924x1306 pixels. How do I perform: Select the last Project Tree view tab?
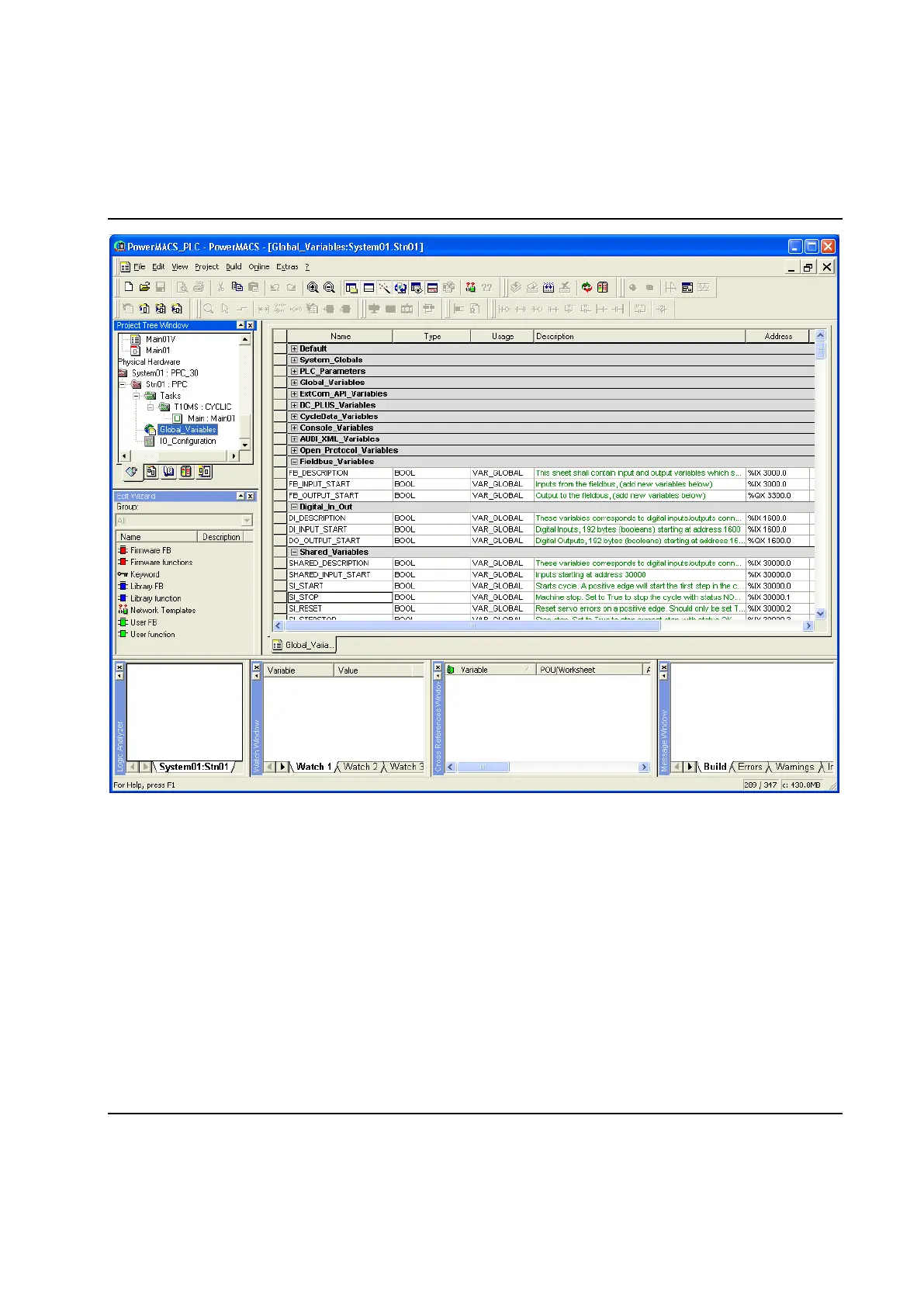[204, 472]
